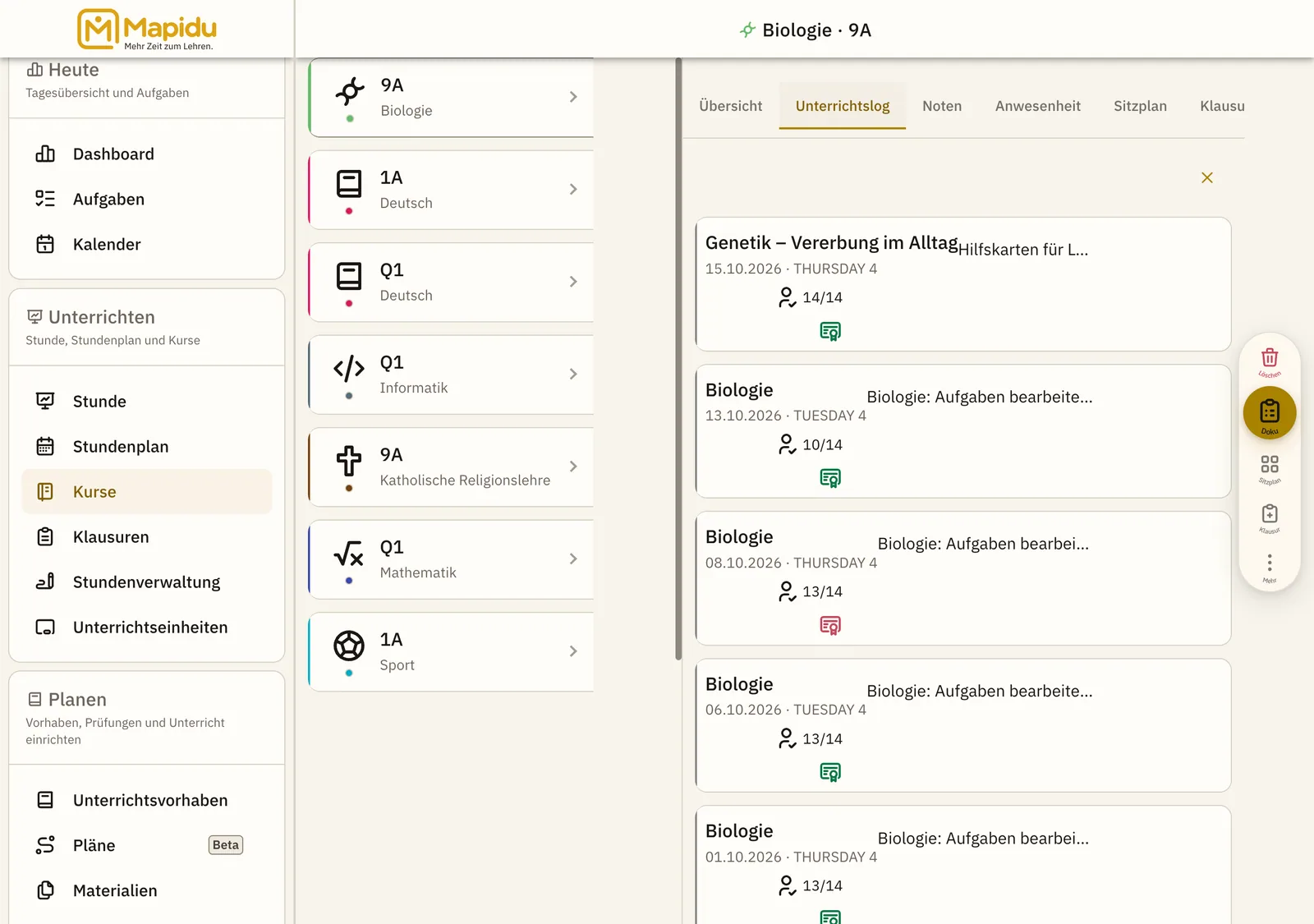Open the Anwesenheit tab
Image resolution: width=1314 pixels, height=924 pixels.
coord(1038,106)
